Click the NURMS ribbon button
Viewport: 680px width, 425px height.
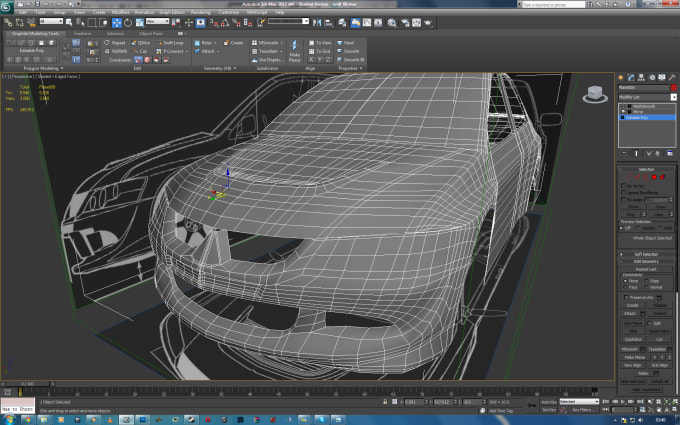[x=116, y=51]
